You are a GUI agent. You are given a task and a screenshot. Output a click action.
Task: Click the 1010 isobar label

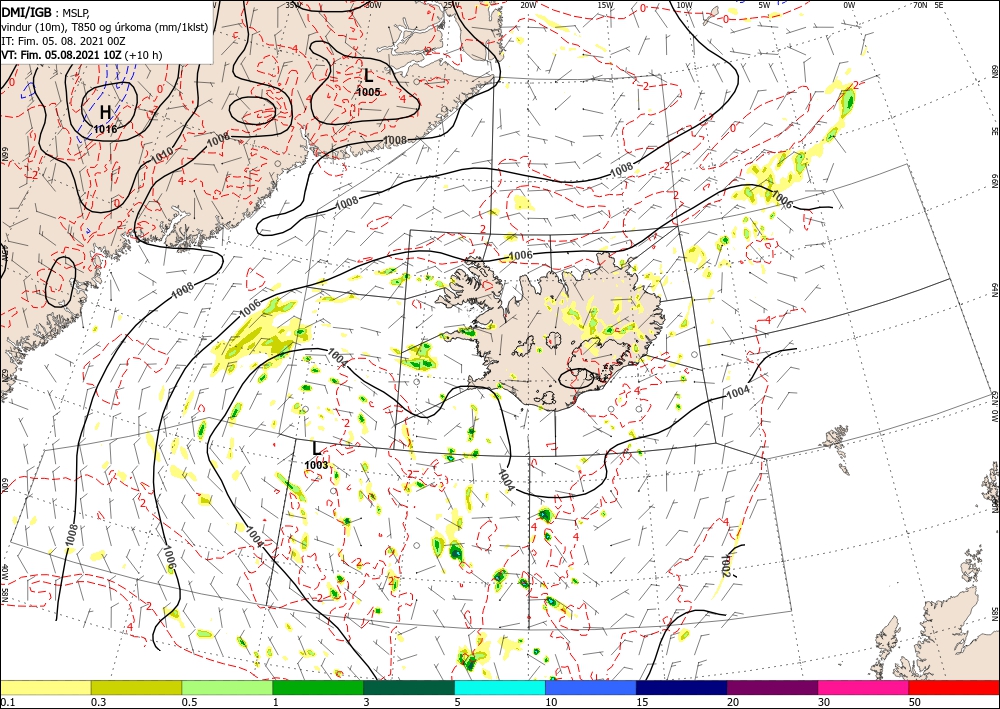click(161, 154)
